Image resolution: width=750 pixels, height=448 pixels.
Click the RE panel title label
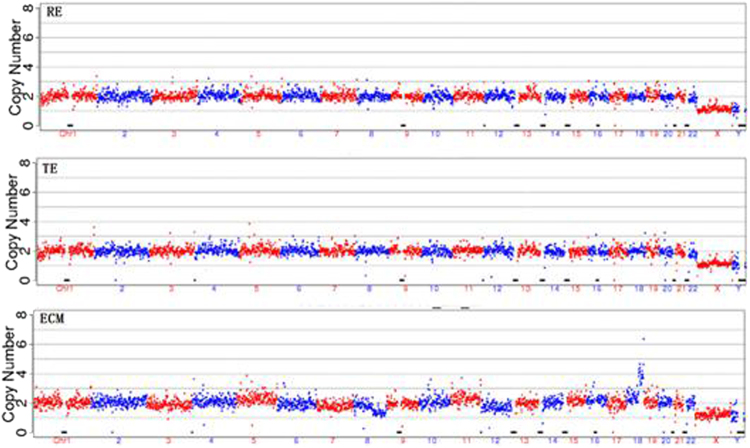coord(54,12)
